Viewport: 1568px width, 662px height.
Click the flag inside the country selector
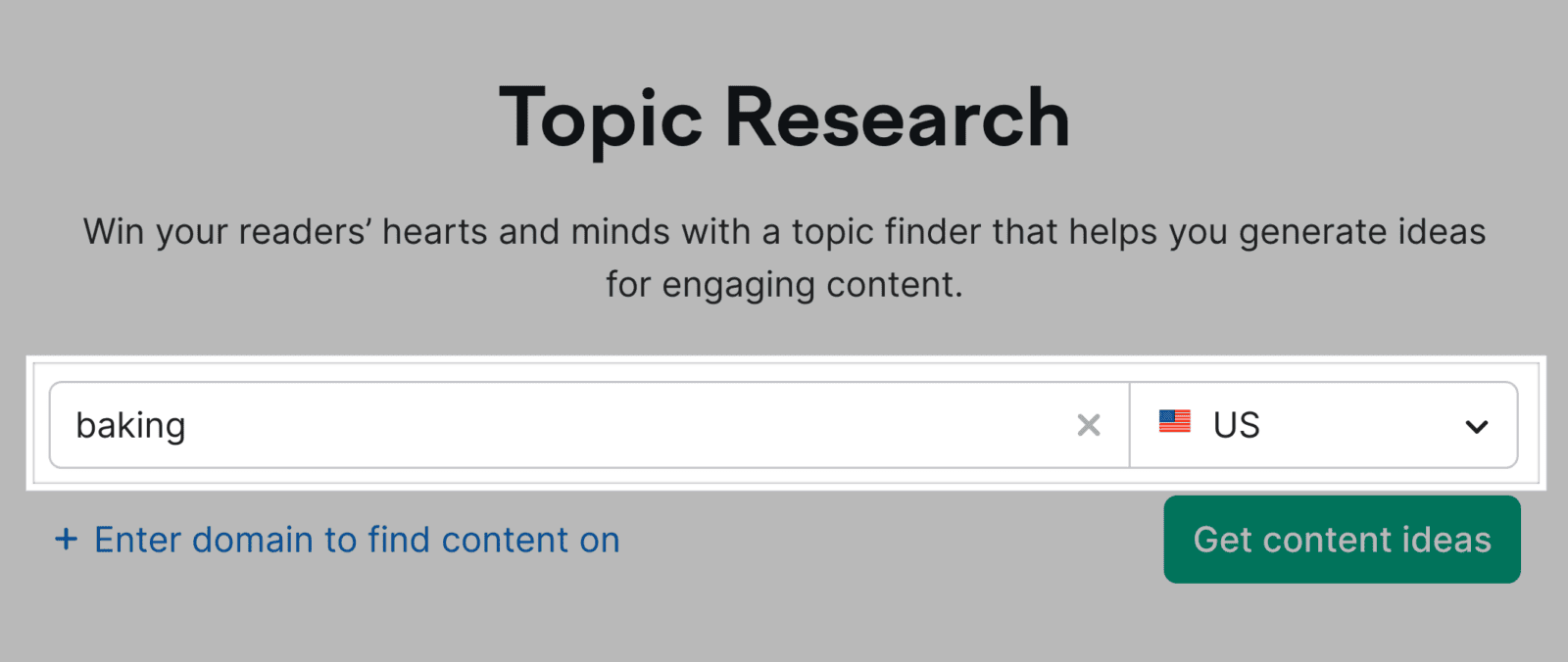point(1176,424)
